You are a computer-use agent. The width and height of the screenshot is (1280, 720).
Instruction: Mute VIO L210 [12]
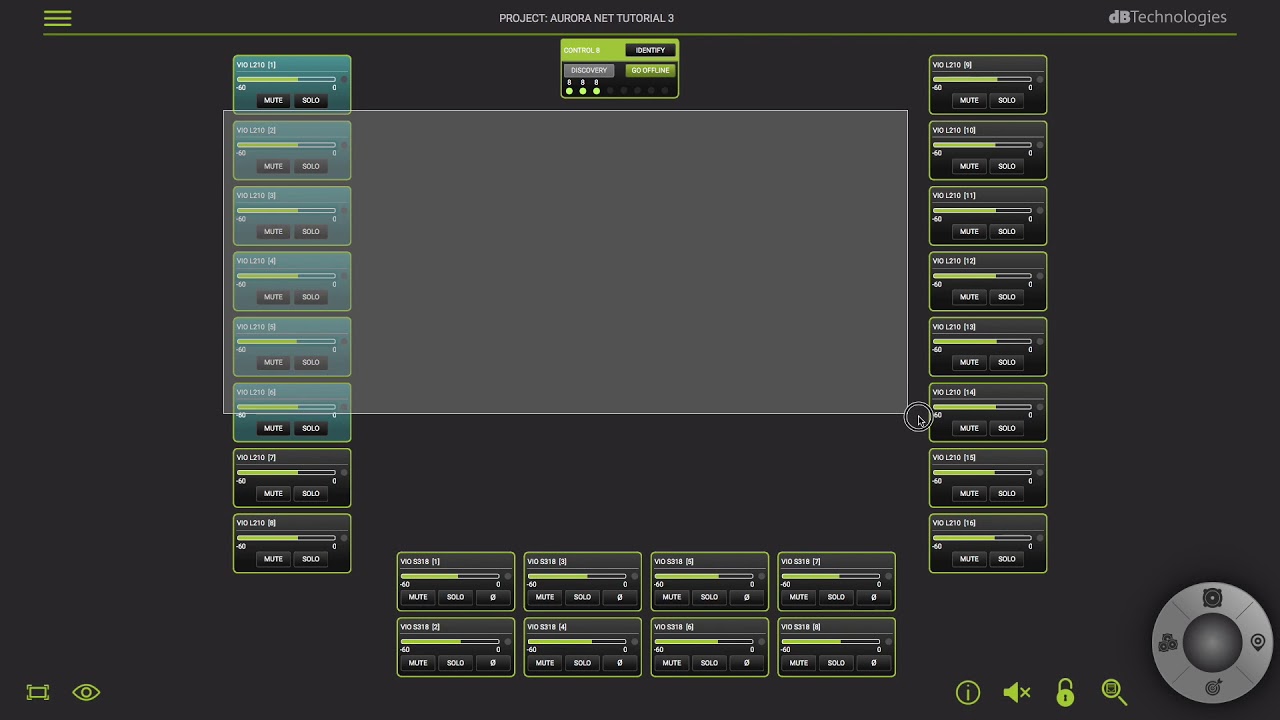point(969,297)
